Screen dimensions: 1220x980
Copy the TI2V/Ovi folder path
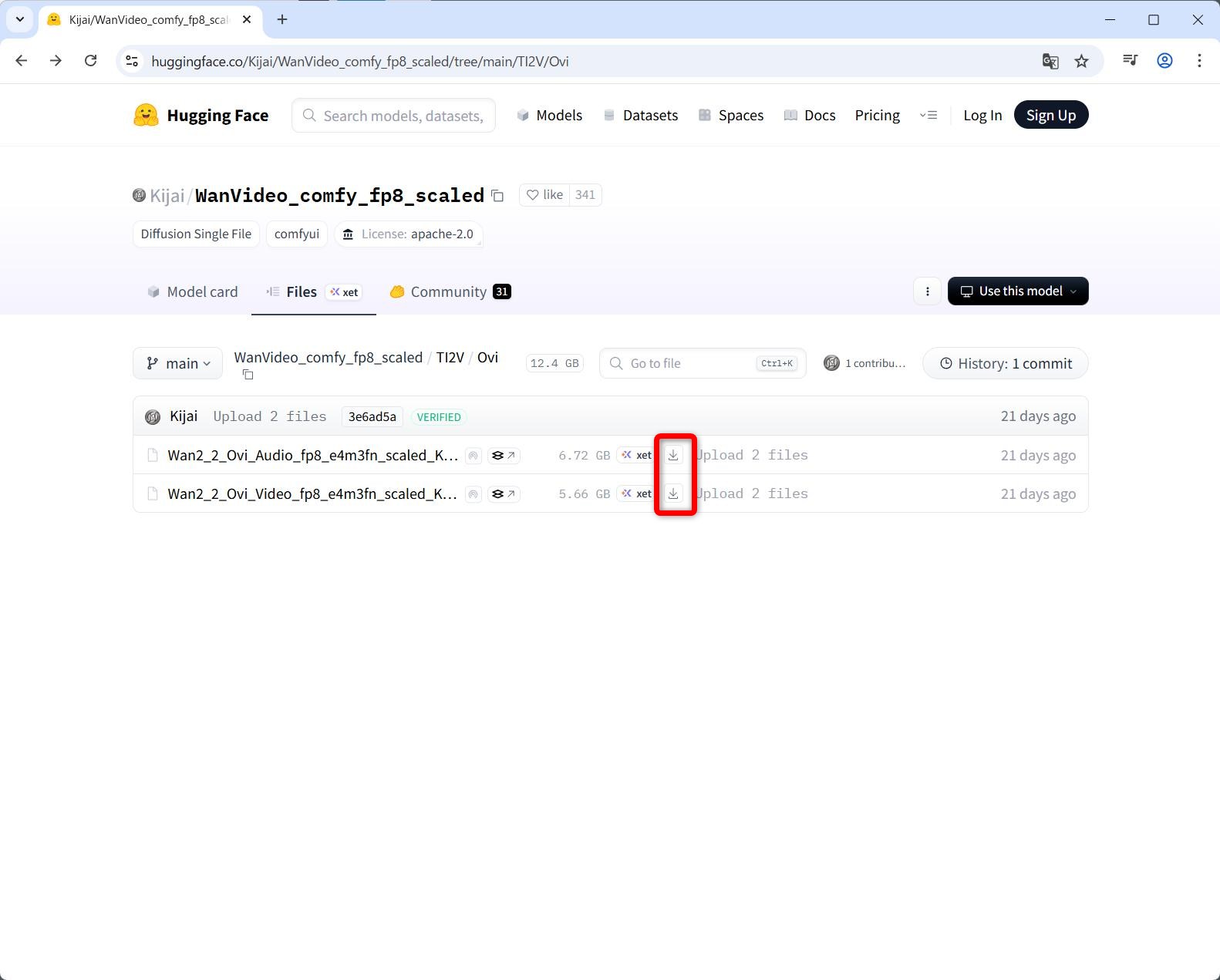click(x=248, y=375)
